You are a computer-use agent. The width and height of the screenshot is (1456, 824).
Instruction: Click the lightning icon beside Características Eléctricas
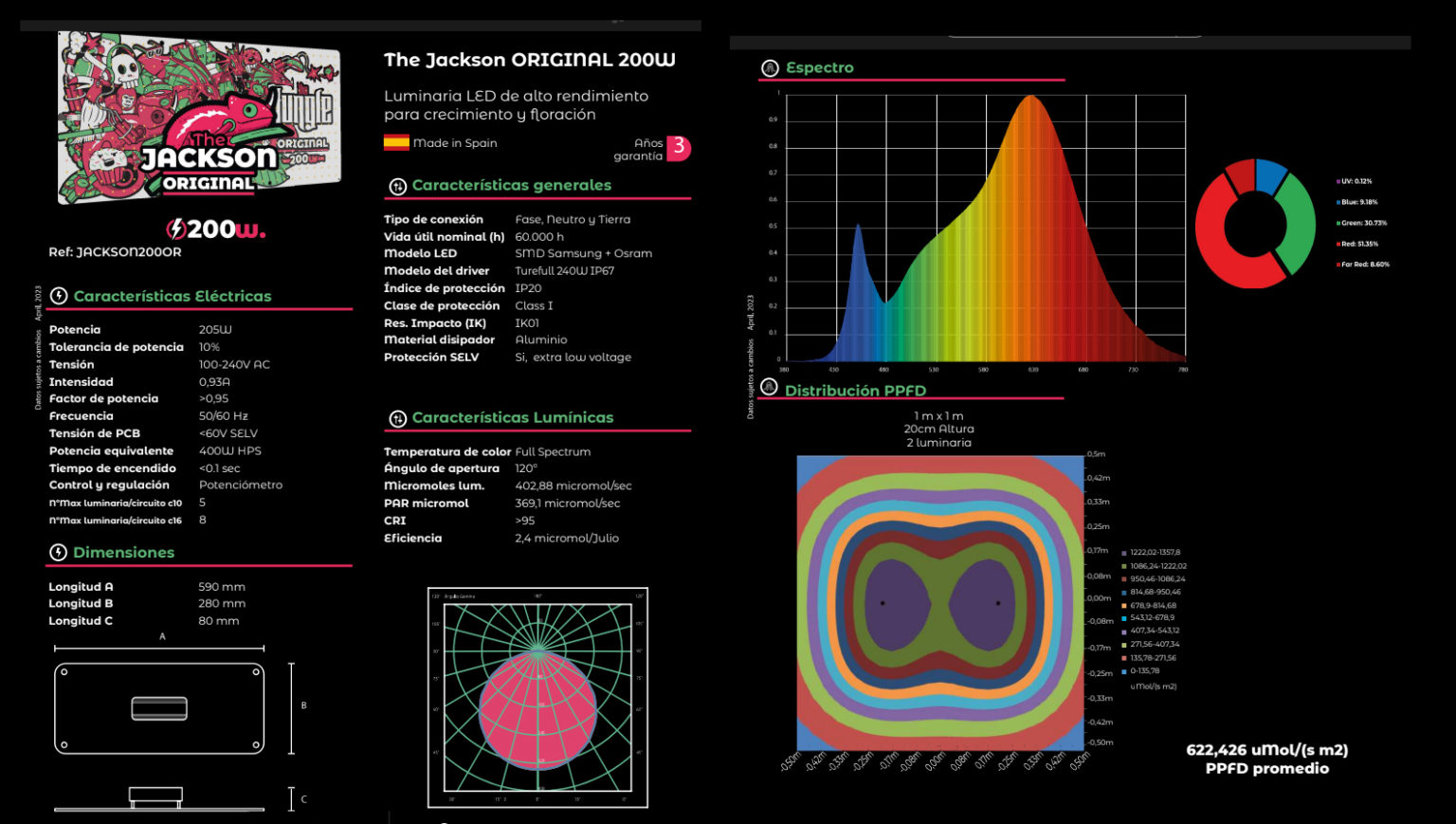[x=59, y=296]
